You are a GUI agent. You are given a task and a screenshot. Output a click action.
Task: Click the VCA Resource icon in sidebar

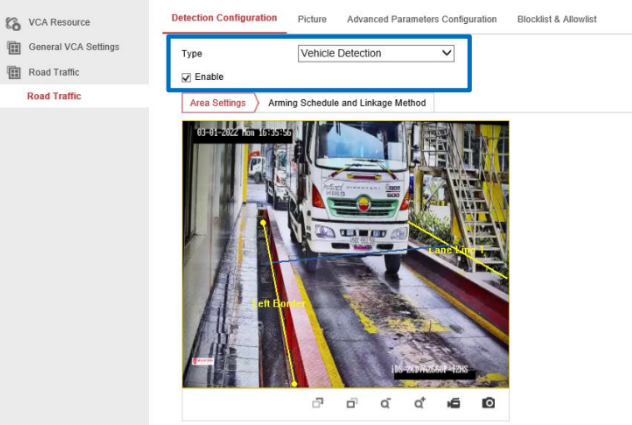(14, 23)
